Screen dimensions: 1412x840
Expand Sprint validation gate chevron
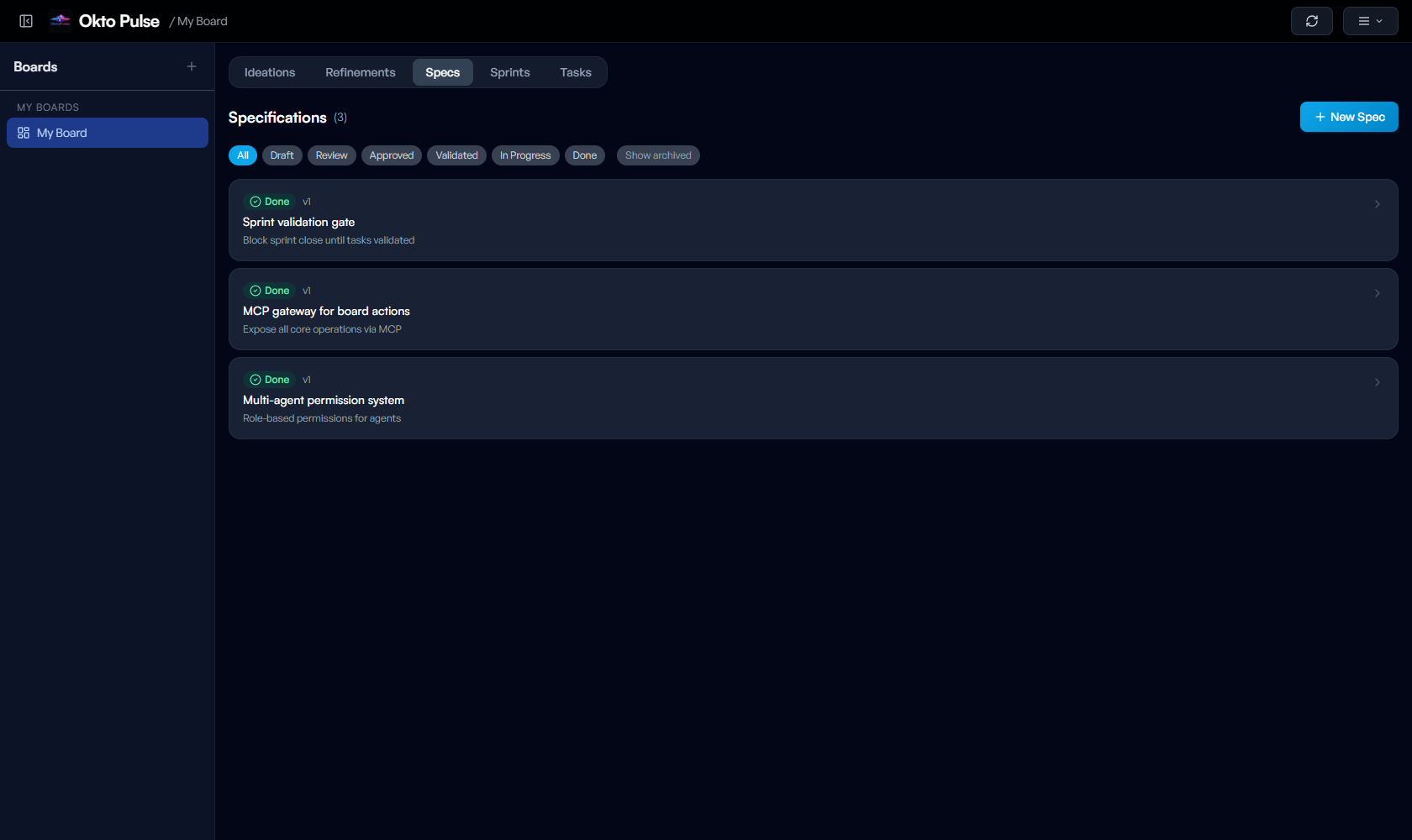point(1377,204)
